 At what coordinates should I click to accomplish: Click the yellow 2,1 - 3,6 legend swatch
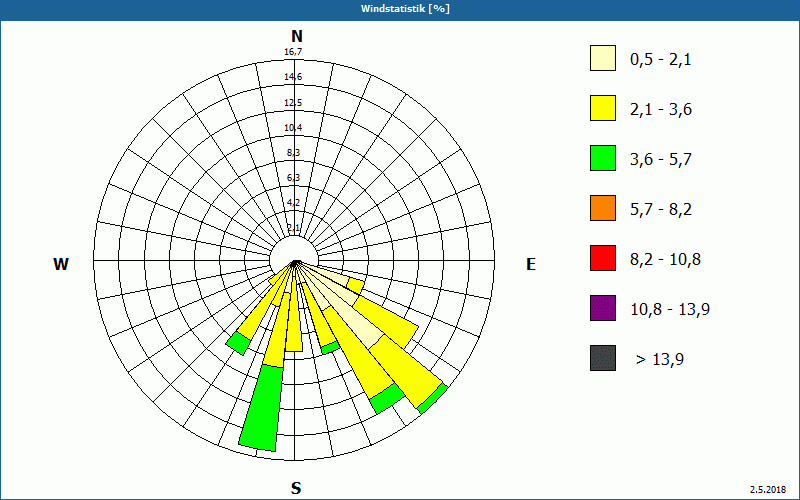click(603, 108)
